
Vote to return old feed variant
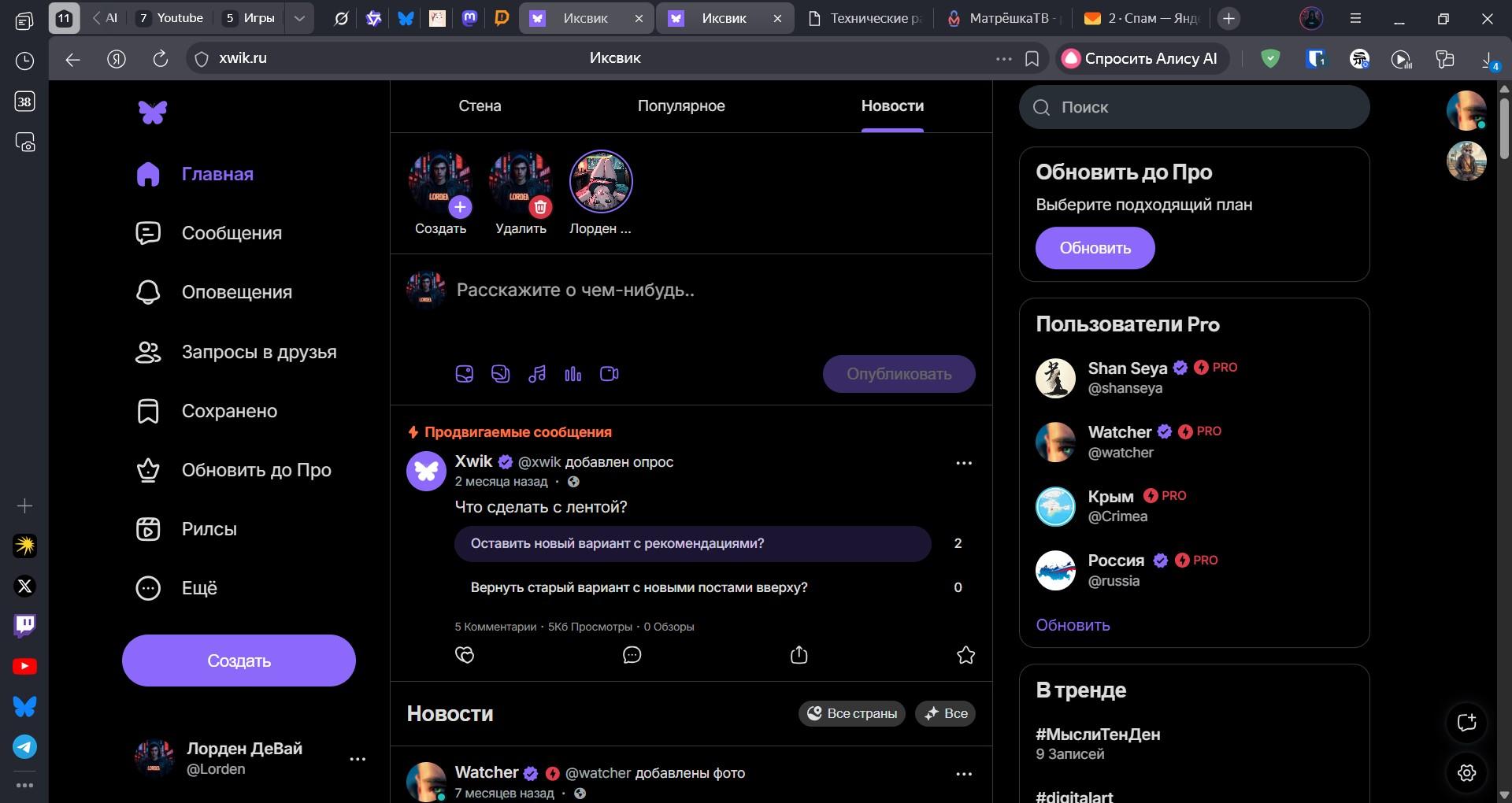692,587
